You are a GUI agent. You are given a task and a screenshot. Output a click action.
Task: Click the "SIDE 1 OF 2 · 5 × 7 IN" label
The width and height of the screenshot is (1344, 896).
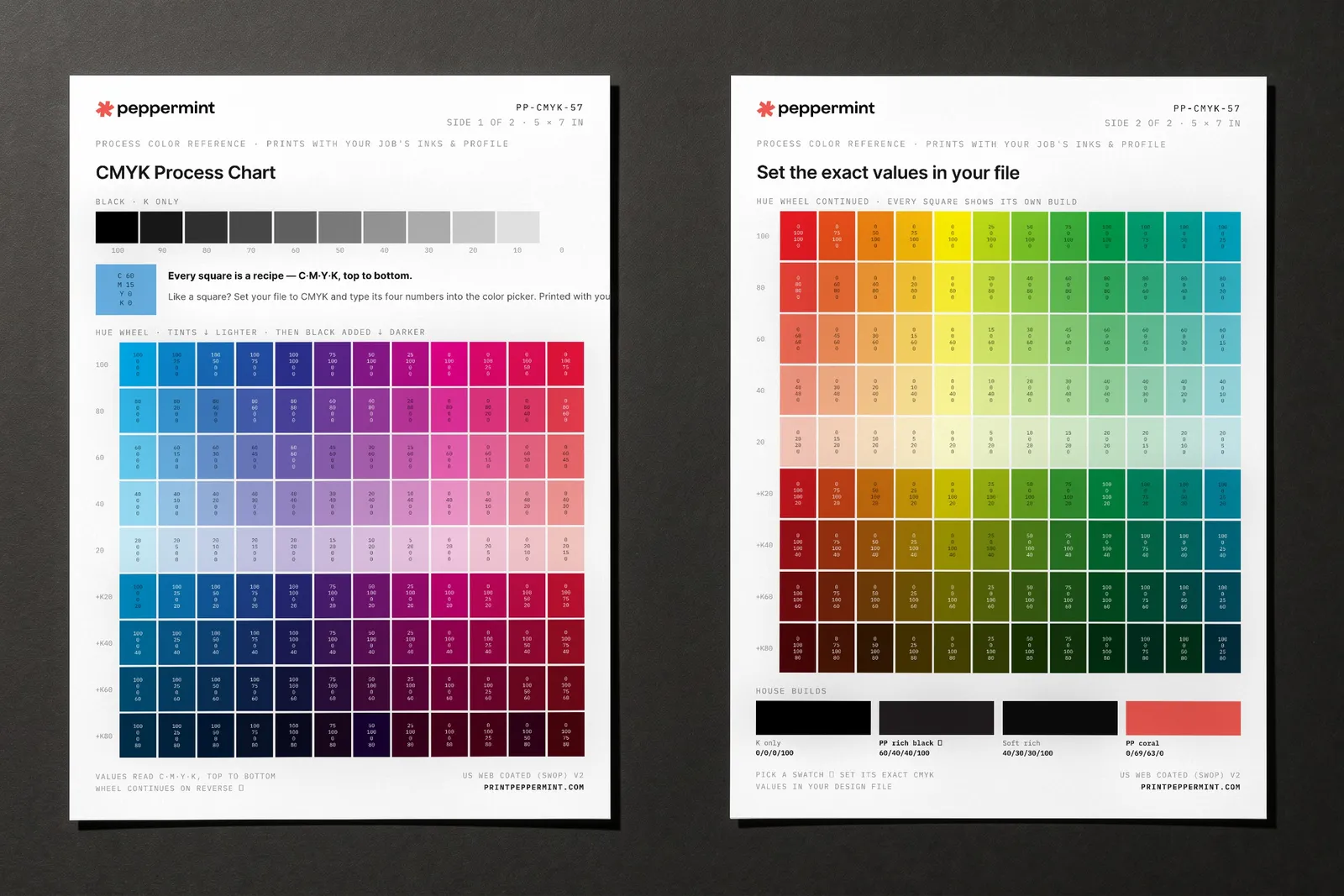[x=515, y=123]
